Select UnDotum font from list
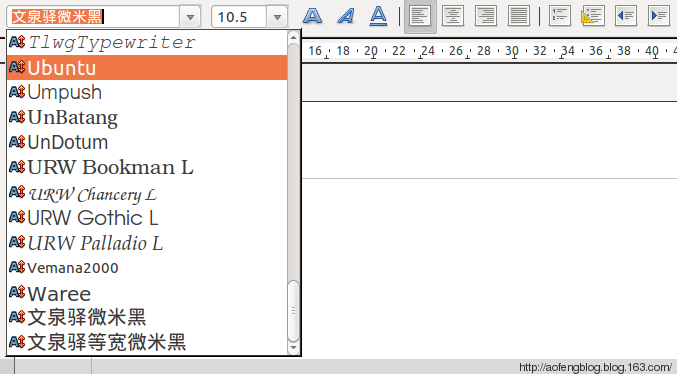The image size is (677, 374). tap(147, 143)
